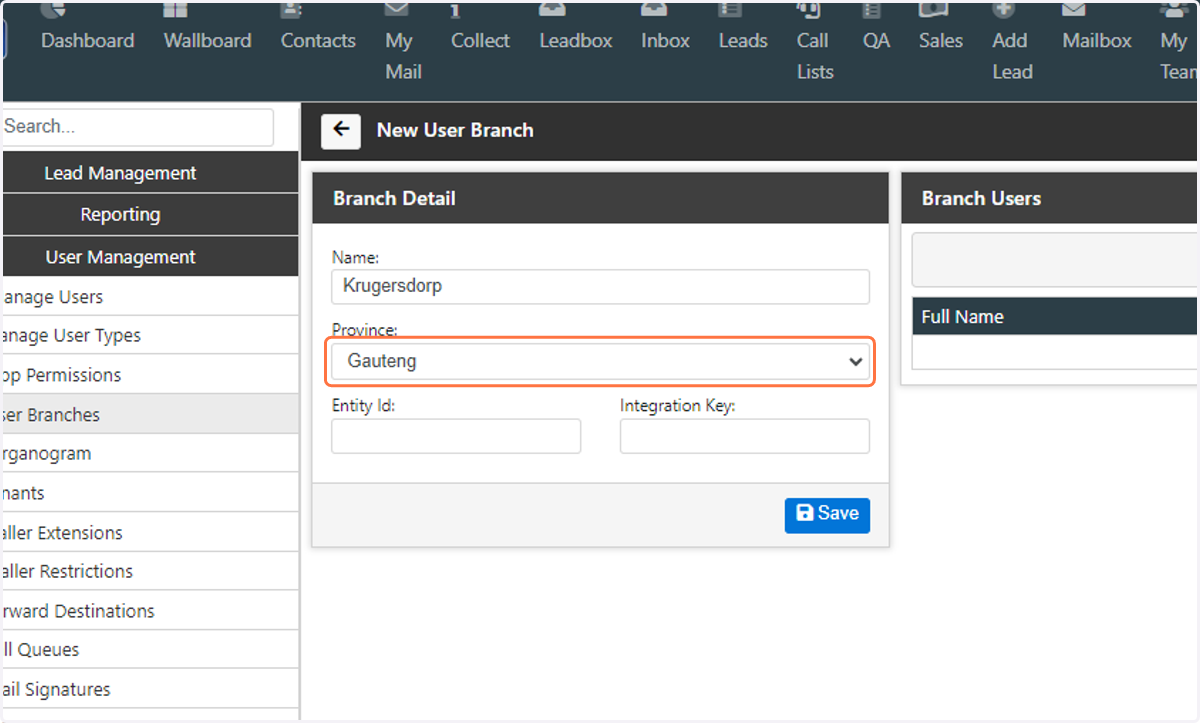Viewport: 1200px width, 723px height.
Task: Open the Collect section
Action: (480, 41)
